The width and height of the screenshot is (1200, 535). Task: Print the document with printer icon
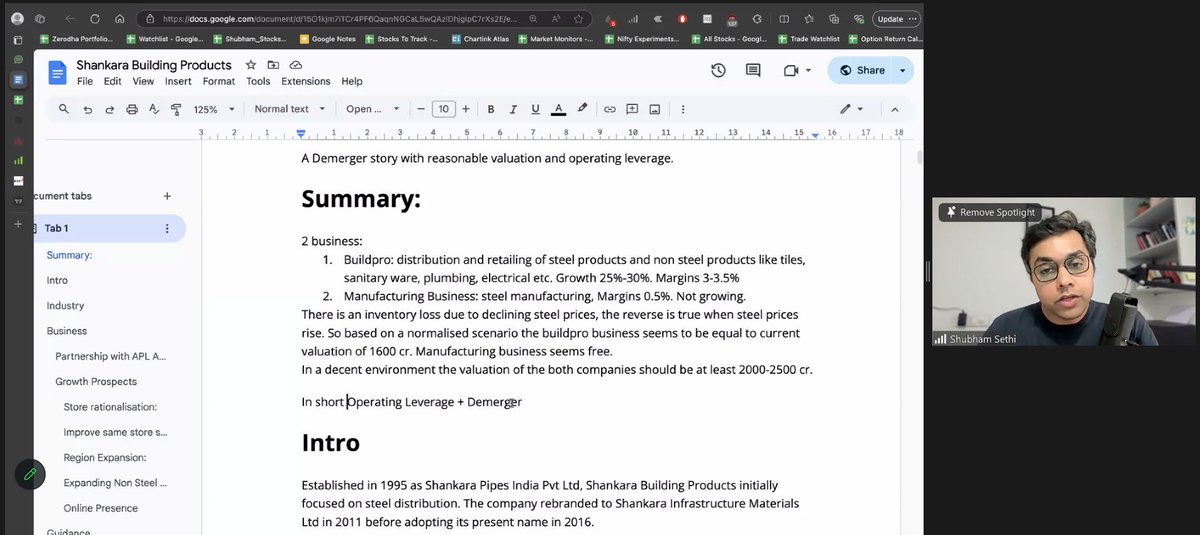(132, 109)
